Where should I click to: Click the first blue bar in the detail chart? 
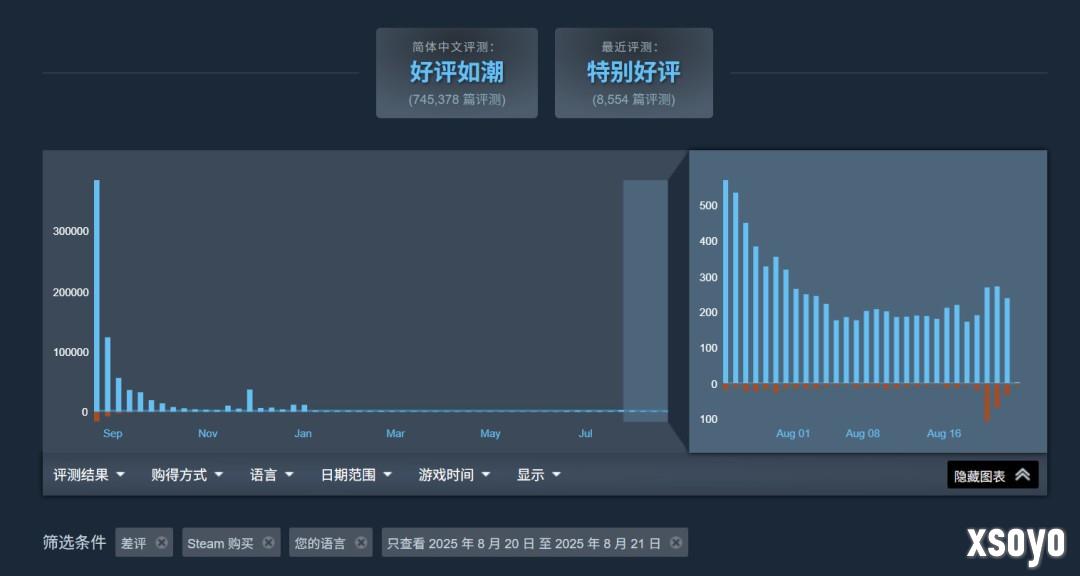[725, 282]
